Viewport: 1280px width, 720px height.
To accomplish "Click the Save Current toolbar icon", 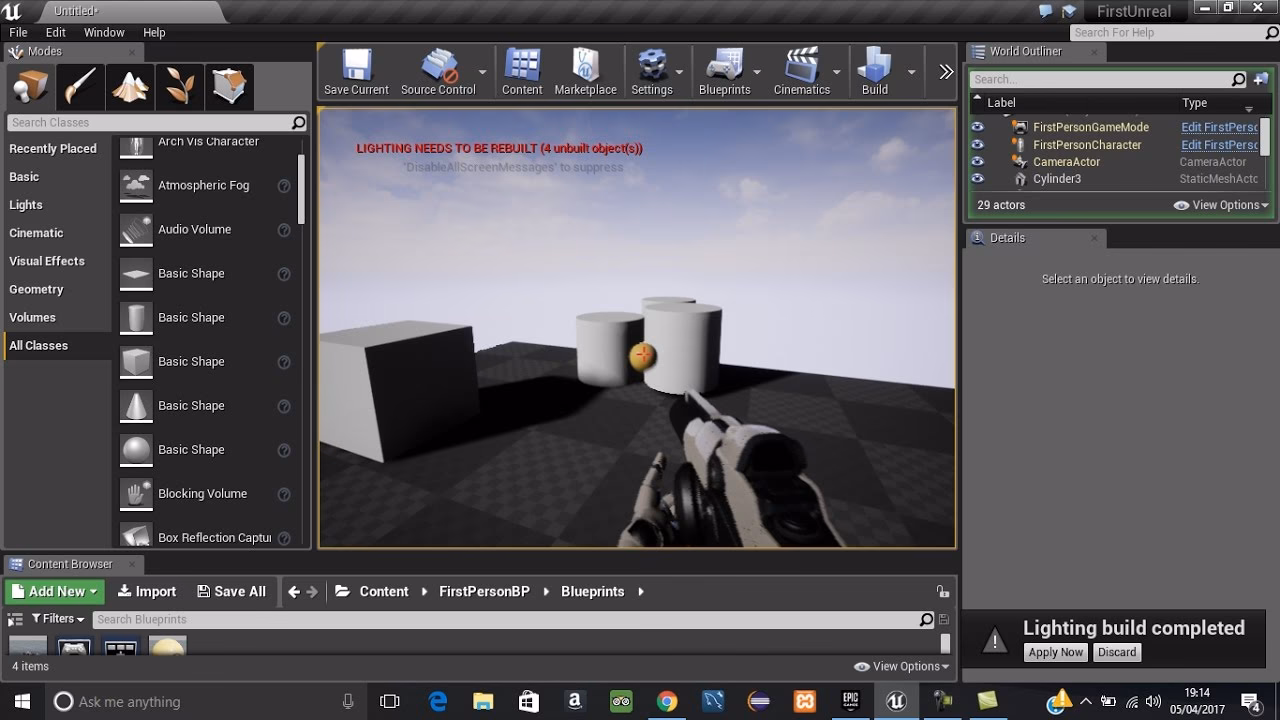I will (x=356, y=72).
